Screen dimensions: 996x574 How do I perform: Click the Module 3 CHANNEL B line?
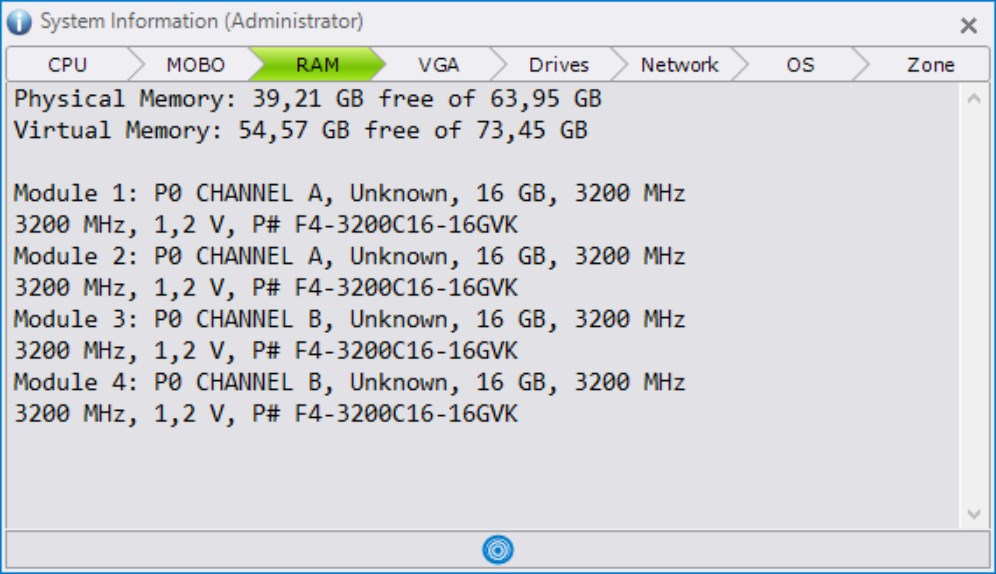(x=349, y=320)
